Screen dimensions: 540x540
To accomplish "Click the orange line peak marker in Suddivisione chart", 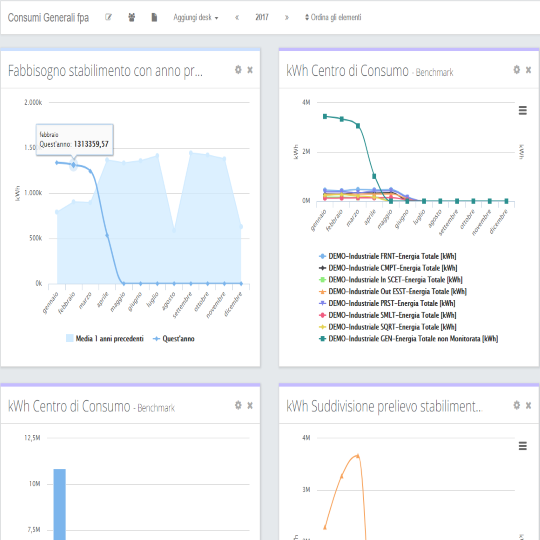I will (x=358, y=456).
